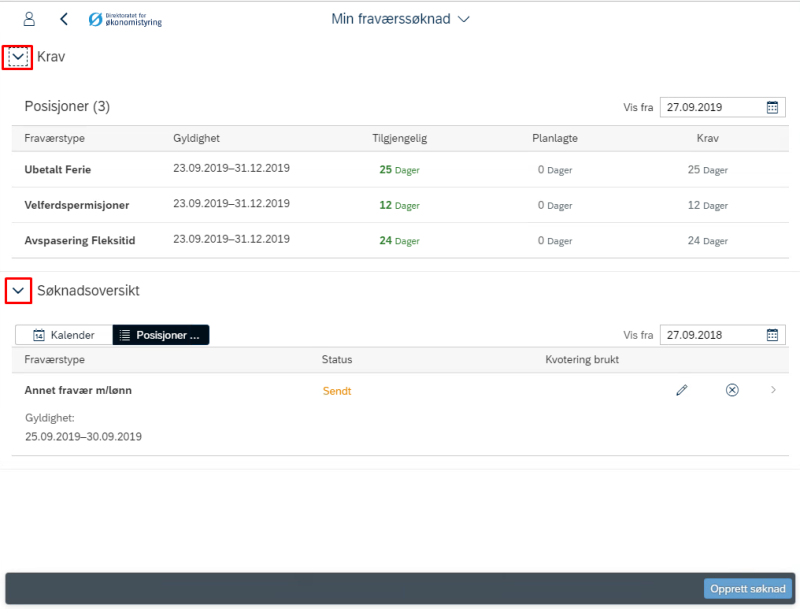The image size is (800, 609).
Task: Collapse the Krav section
Action: coord(18,57)
